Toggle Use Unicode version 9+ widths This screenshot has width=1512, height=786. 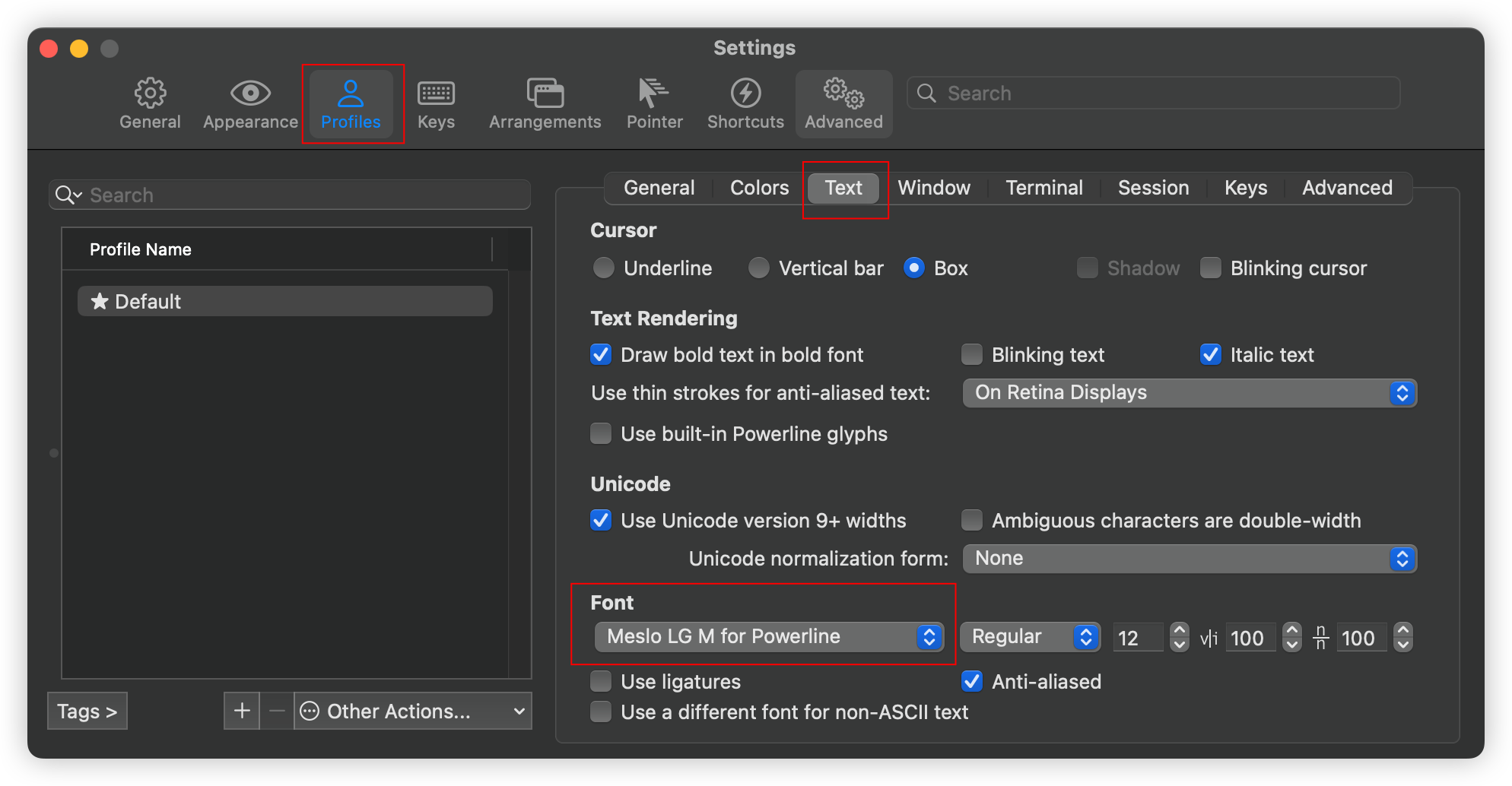click(x=601, y=520)
